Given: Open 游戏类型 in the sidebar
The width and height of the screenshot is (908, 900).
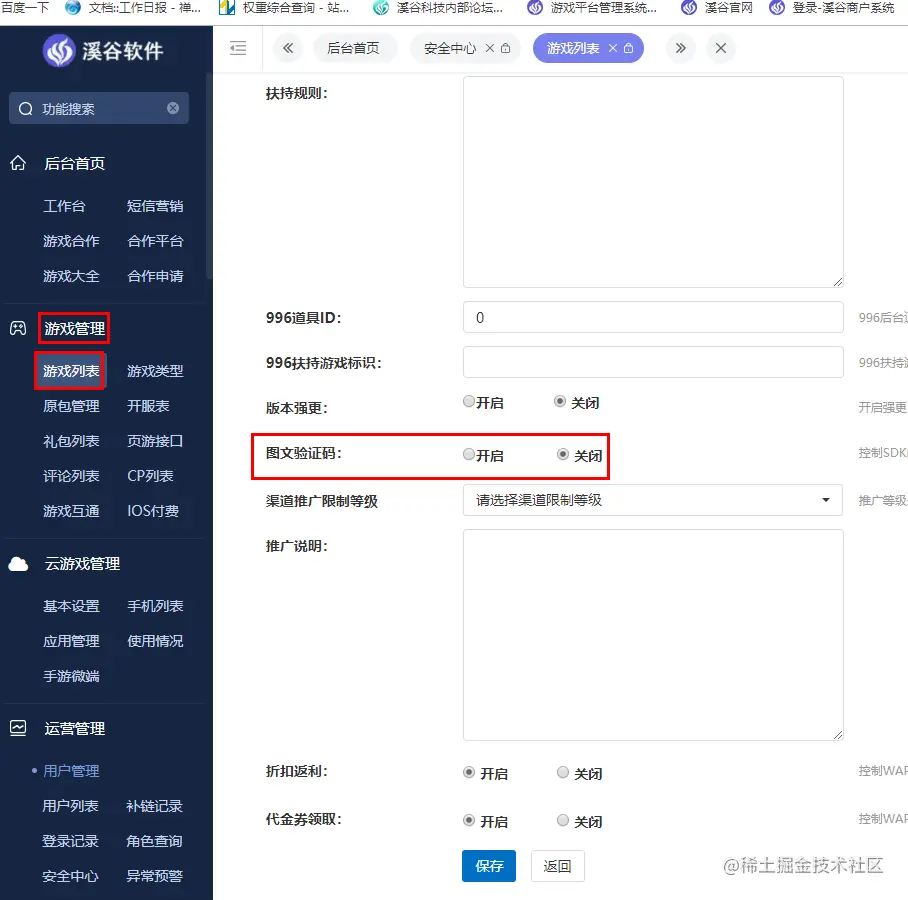Looking at the screenshot, I should click(x=155, y=371).
